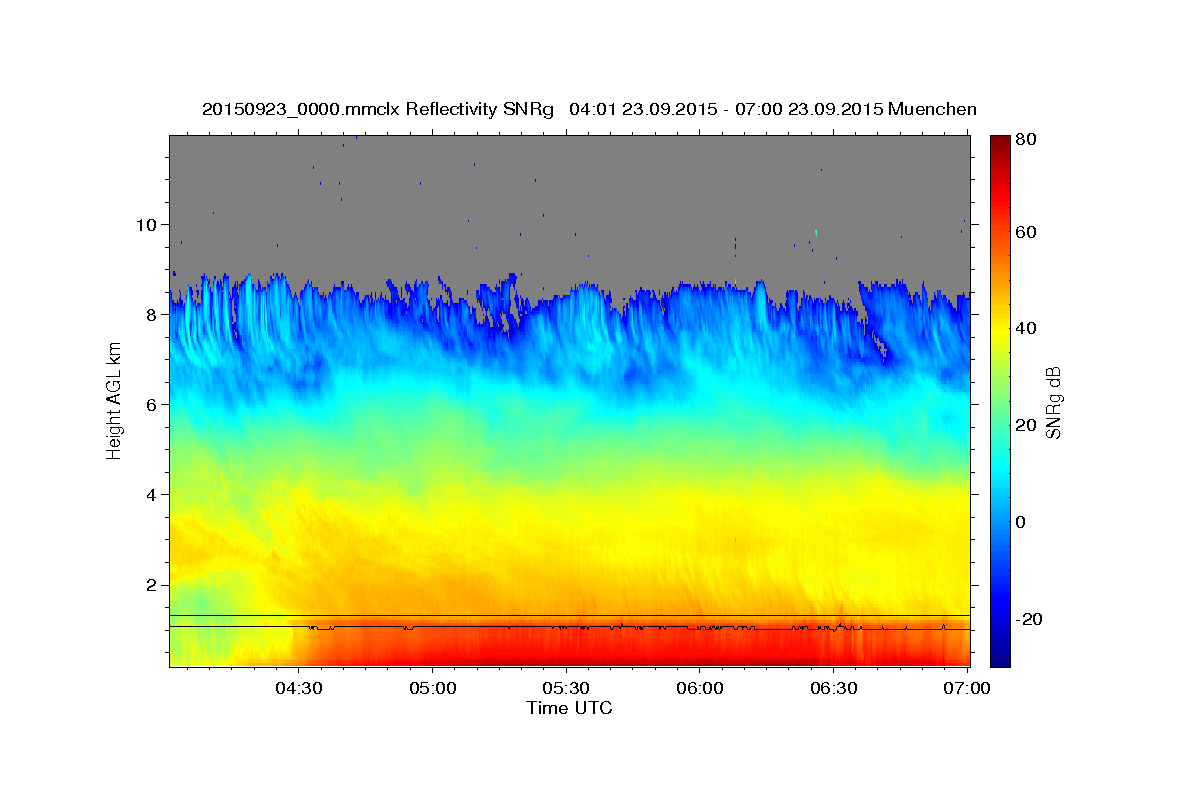The height and width of the screenshot is (800, 1200).
Task: Click the "SNRg dB" colorbar label
Action: [x=1052, y=402]
